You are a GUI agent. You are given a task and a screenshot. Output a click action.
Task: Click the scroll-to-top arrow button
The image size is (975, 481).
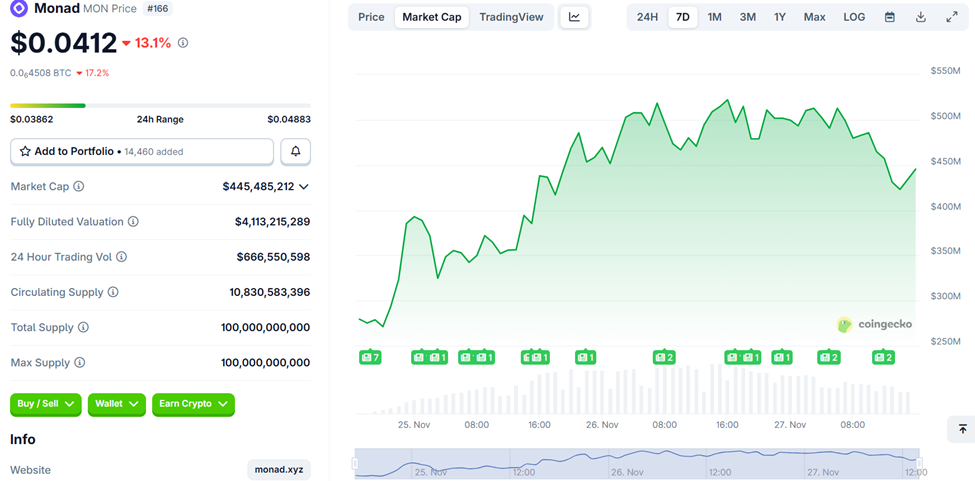coord(962,429)
